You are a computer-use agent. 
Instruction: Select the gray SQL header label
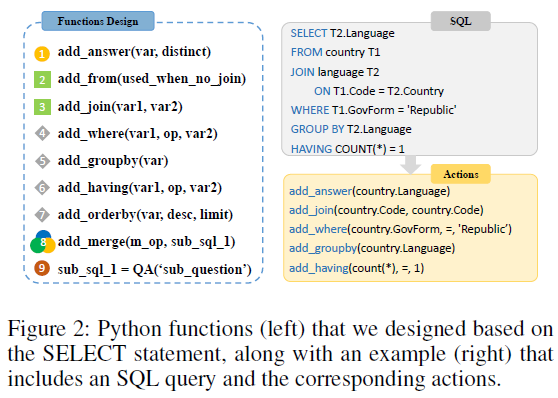460,21
